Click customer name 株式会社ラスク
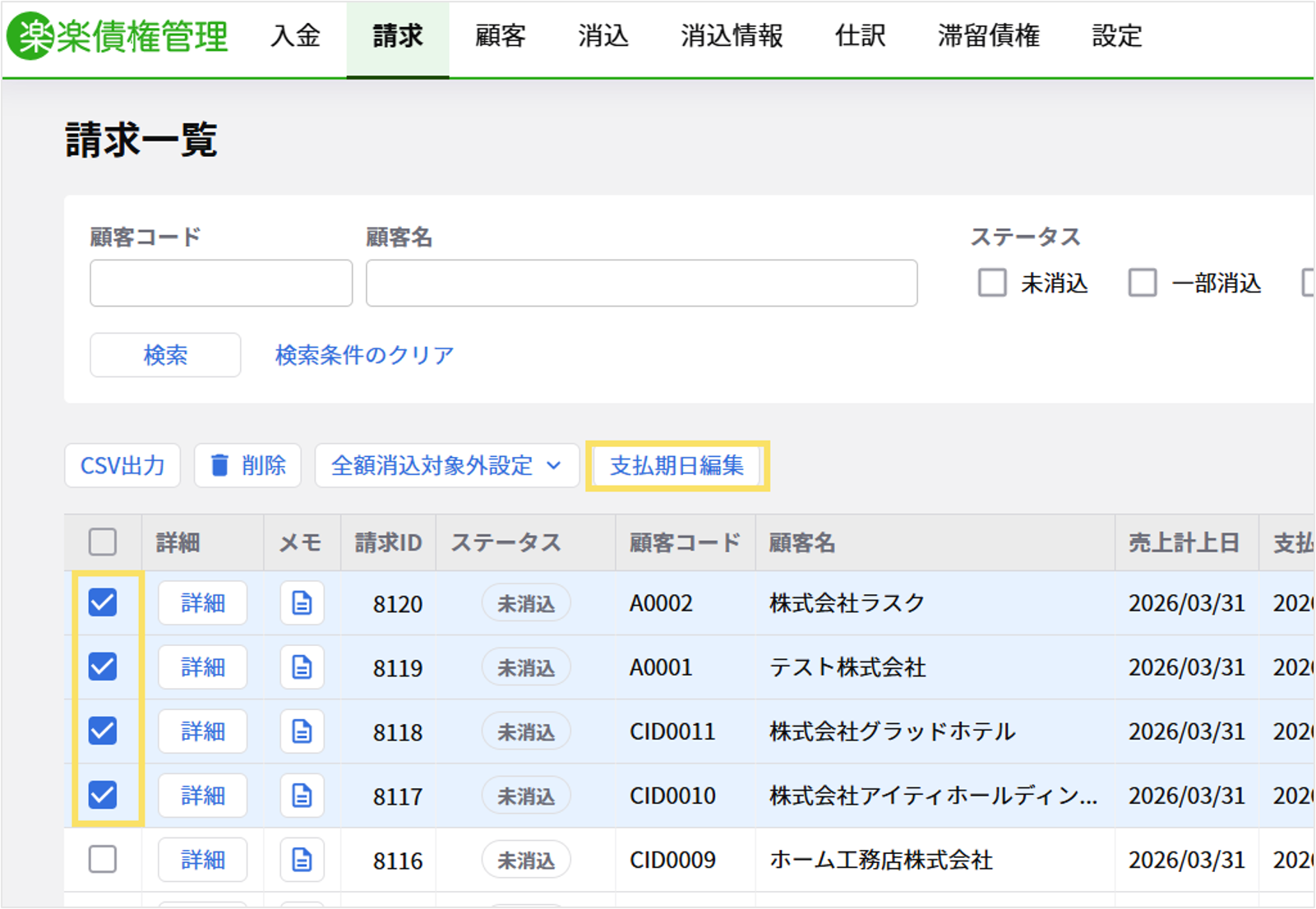This screenshot has height=909, width=1316. pos(847,603)
